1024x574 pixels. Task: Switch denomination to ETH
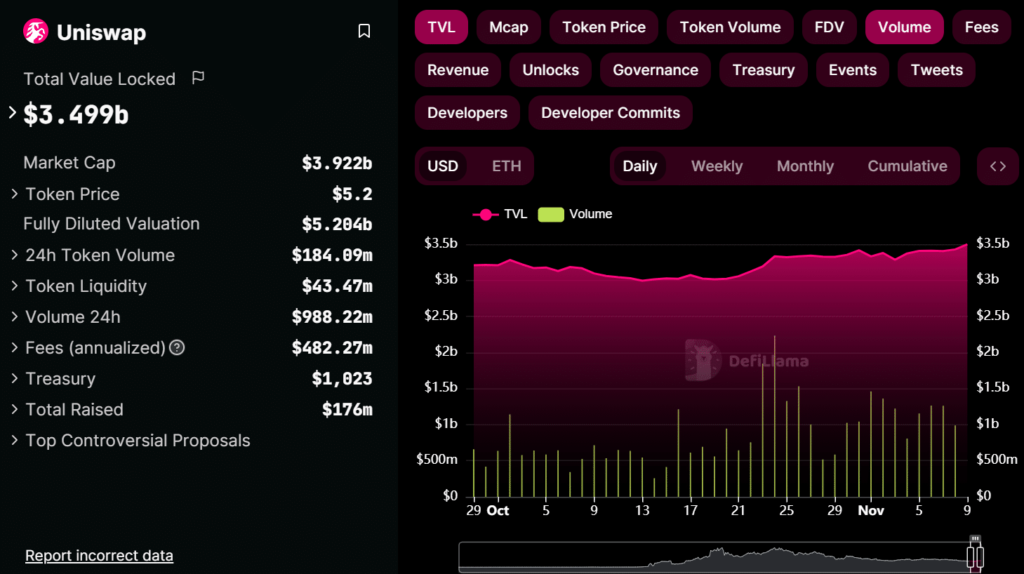(506, 166)
